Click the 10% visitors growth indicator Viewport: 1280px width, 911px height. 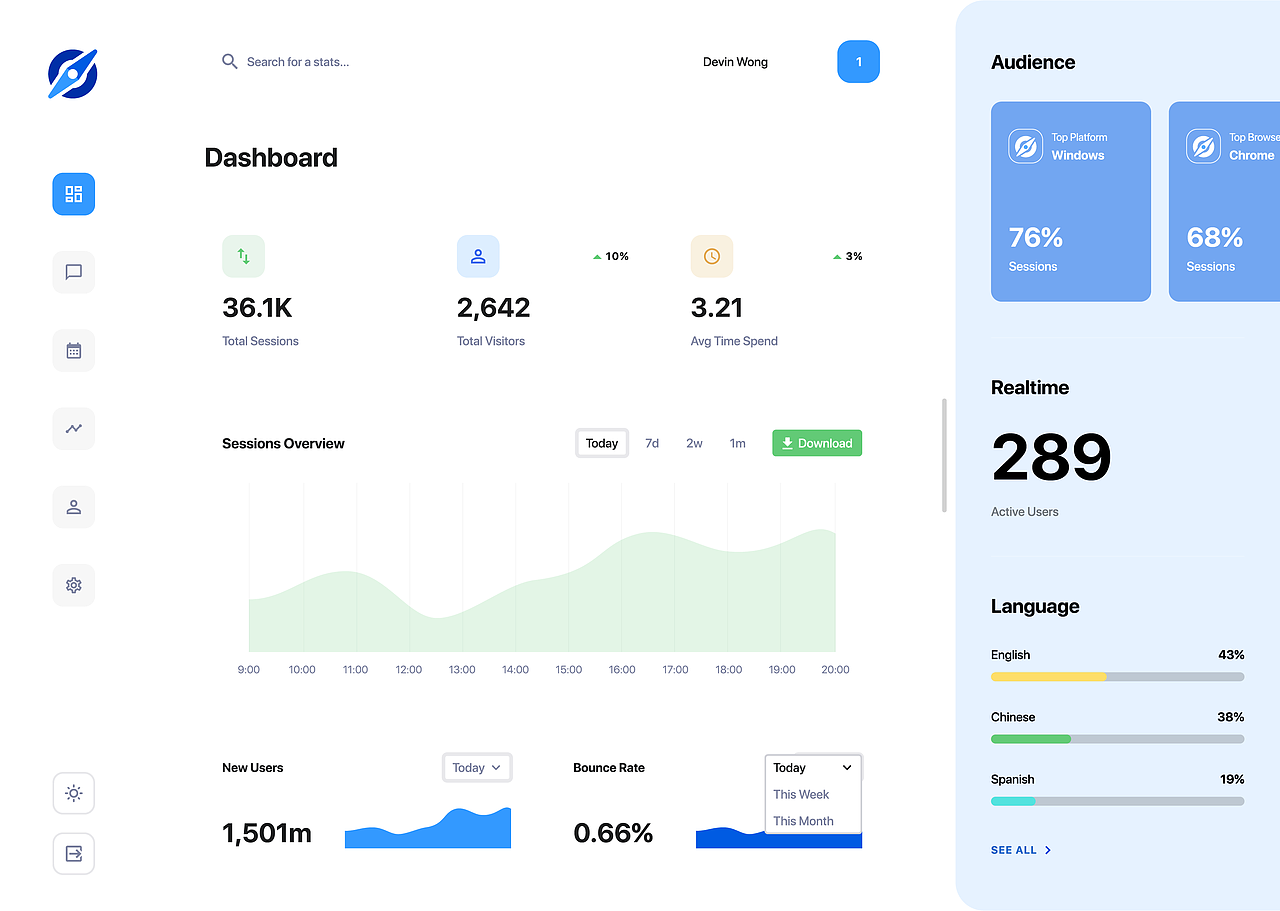(611, 256)
